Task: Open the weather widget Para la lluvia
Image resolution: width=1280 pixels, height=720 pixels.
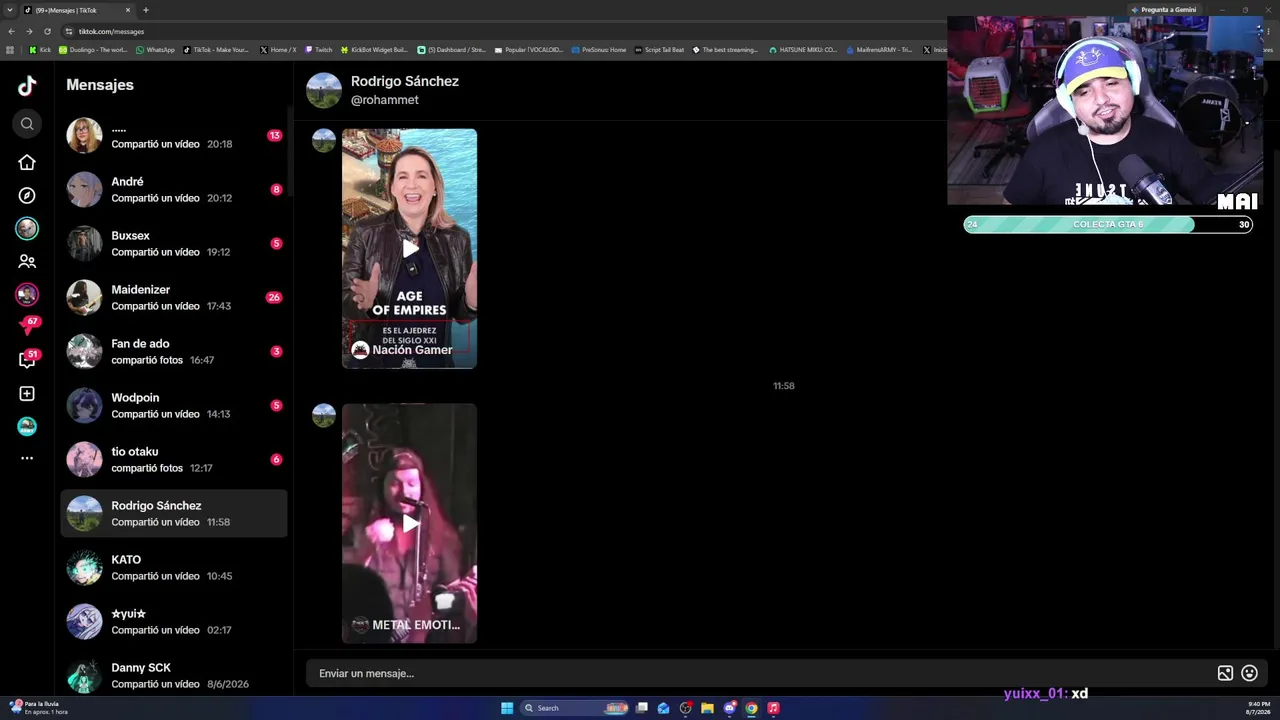Action: click(38, 708)
